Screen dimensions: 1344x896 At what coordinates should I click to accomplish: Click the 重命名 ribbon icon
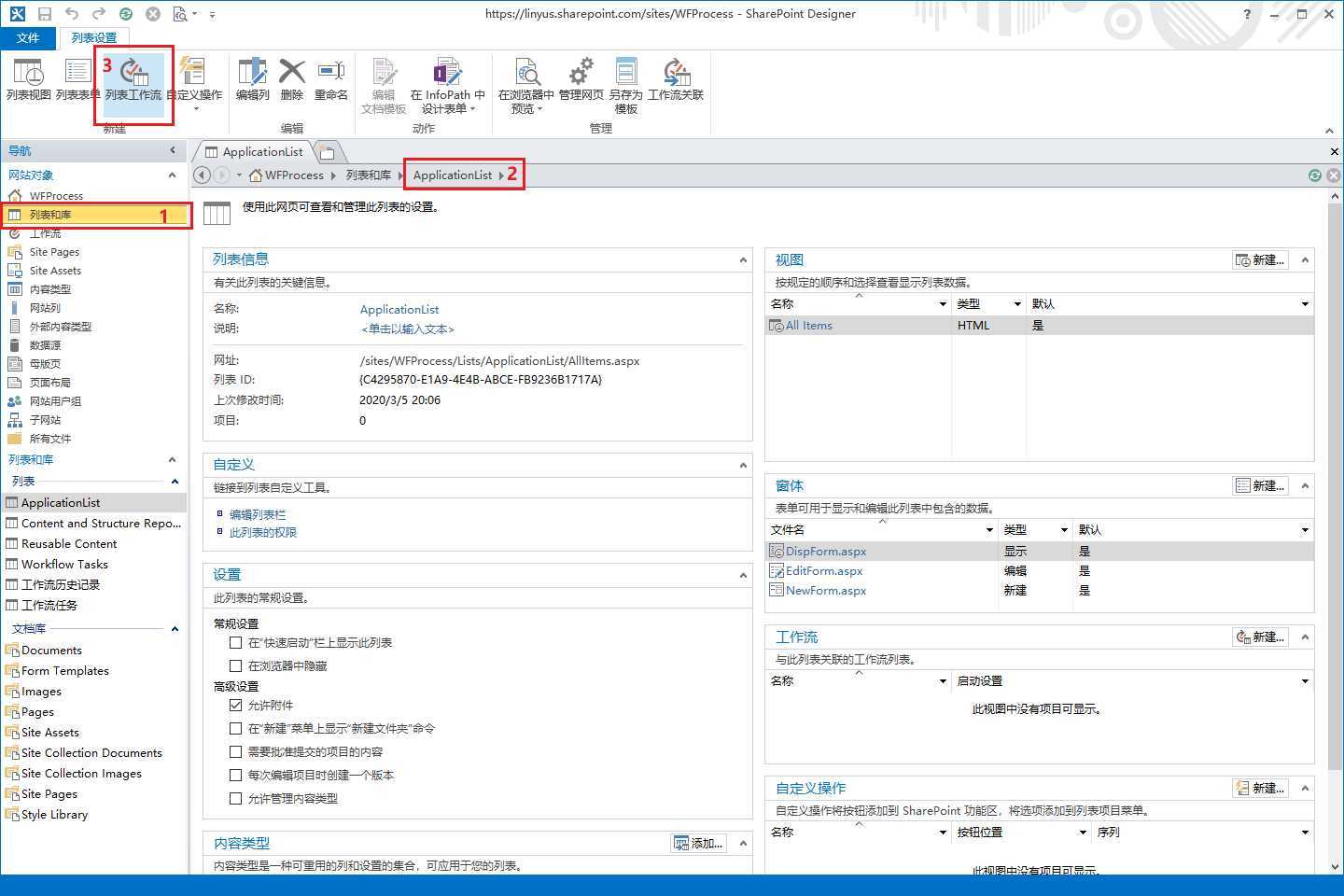coord(330,79)
